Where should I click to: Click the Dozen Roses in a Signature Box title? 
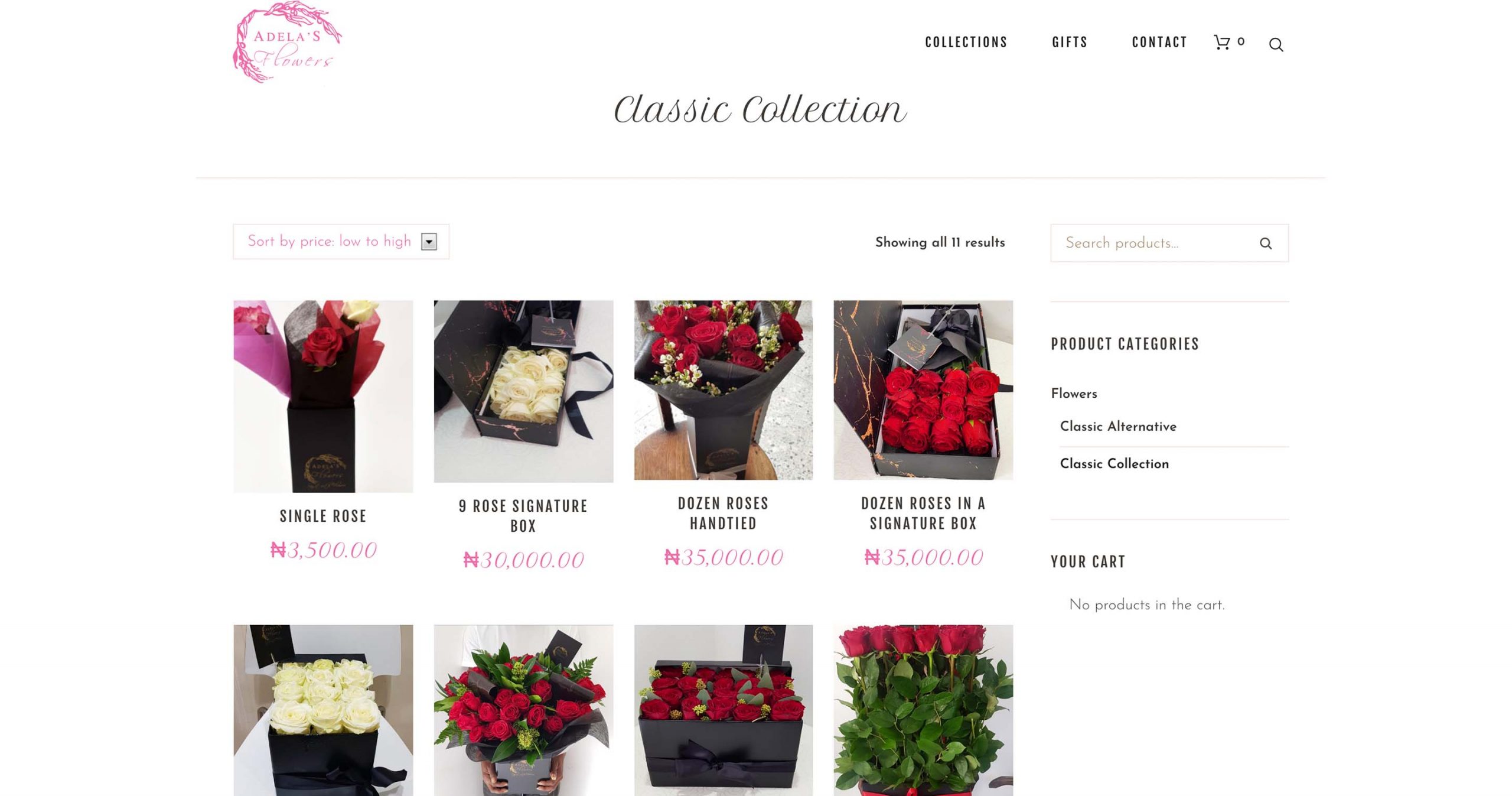[x=923, y=513]
